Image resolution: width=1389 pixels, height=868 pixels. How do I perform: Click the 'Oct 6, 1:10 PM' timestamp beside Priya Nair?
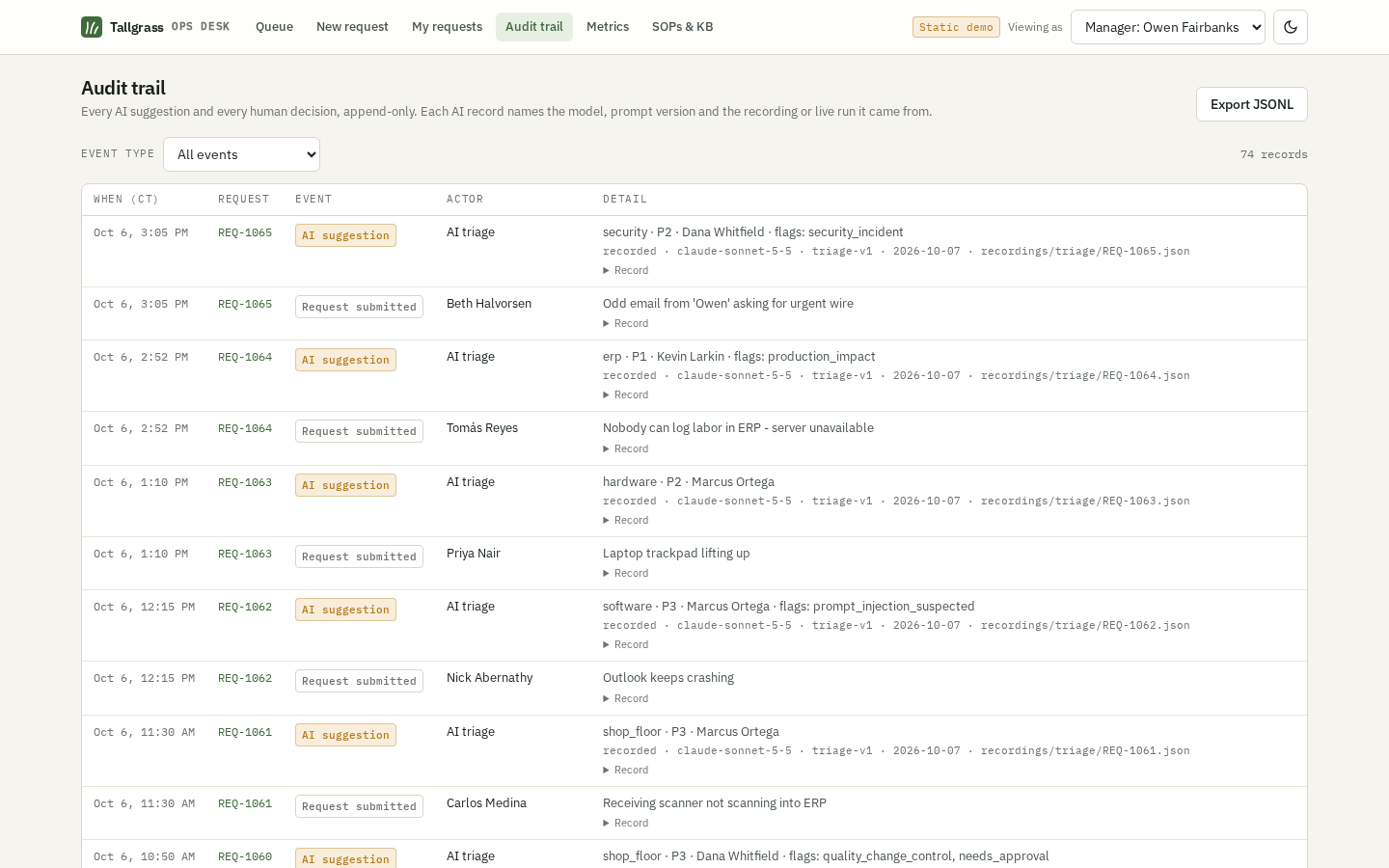(141, 554)
